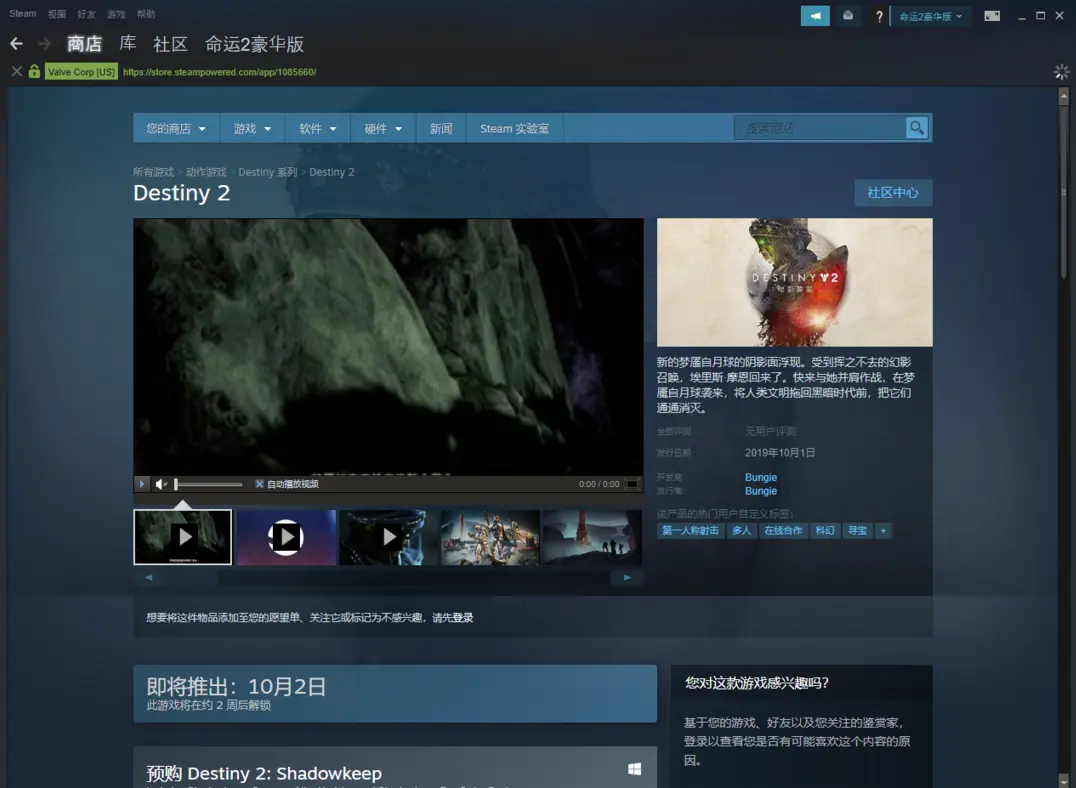Select the fifth screenshot thumbnail

pyautogui.click(x=592, y=537)
